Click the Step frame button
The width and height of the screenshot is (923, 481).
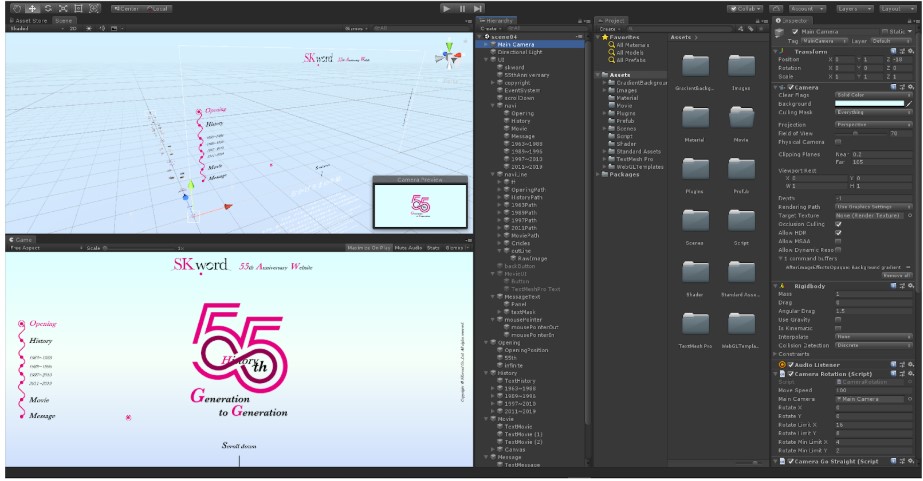(478, 9)
